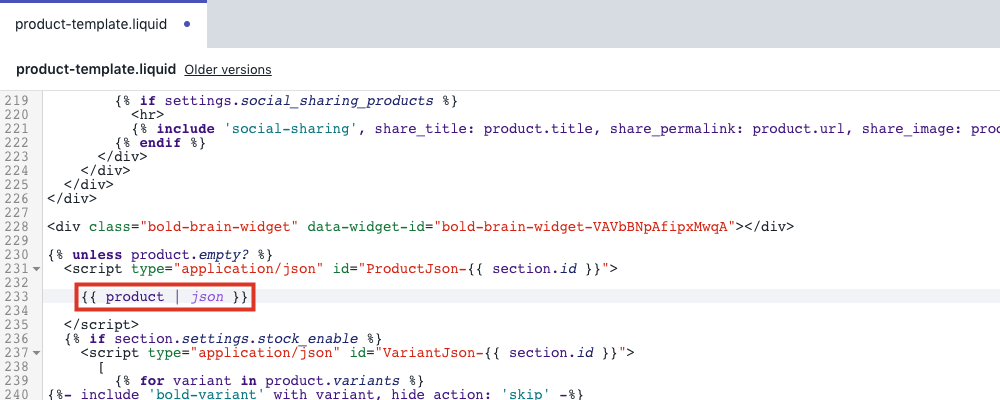The image size is (1000, 400).
Task: Click the 'social-sharing' string on line 221
Action: click(291, 129)
